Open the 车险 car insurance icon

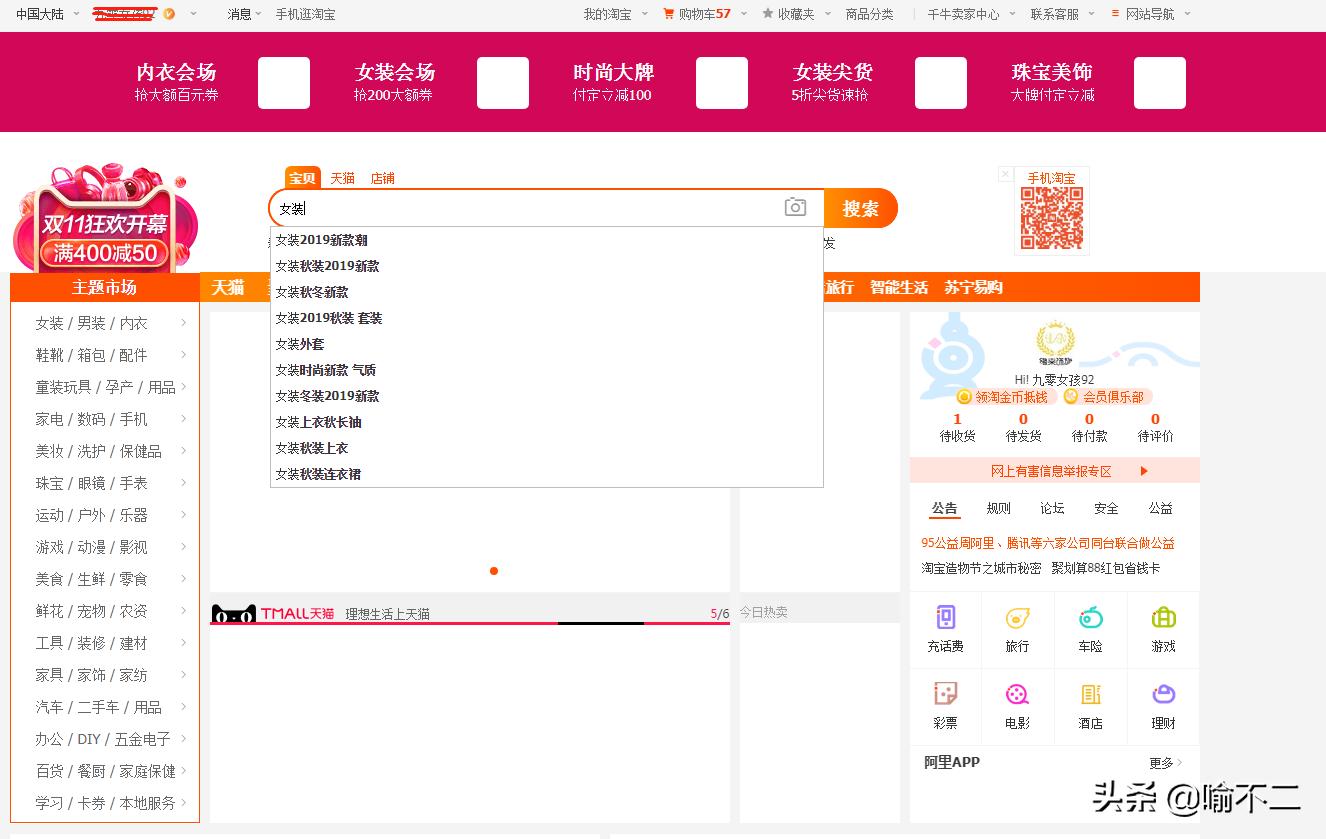coord(1090,629)
